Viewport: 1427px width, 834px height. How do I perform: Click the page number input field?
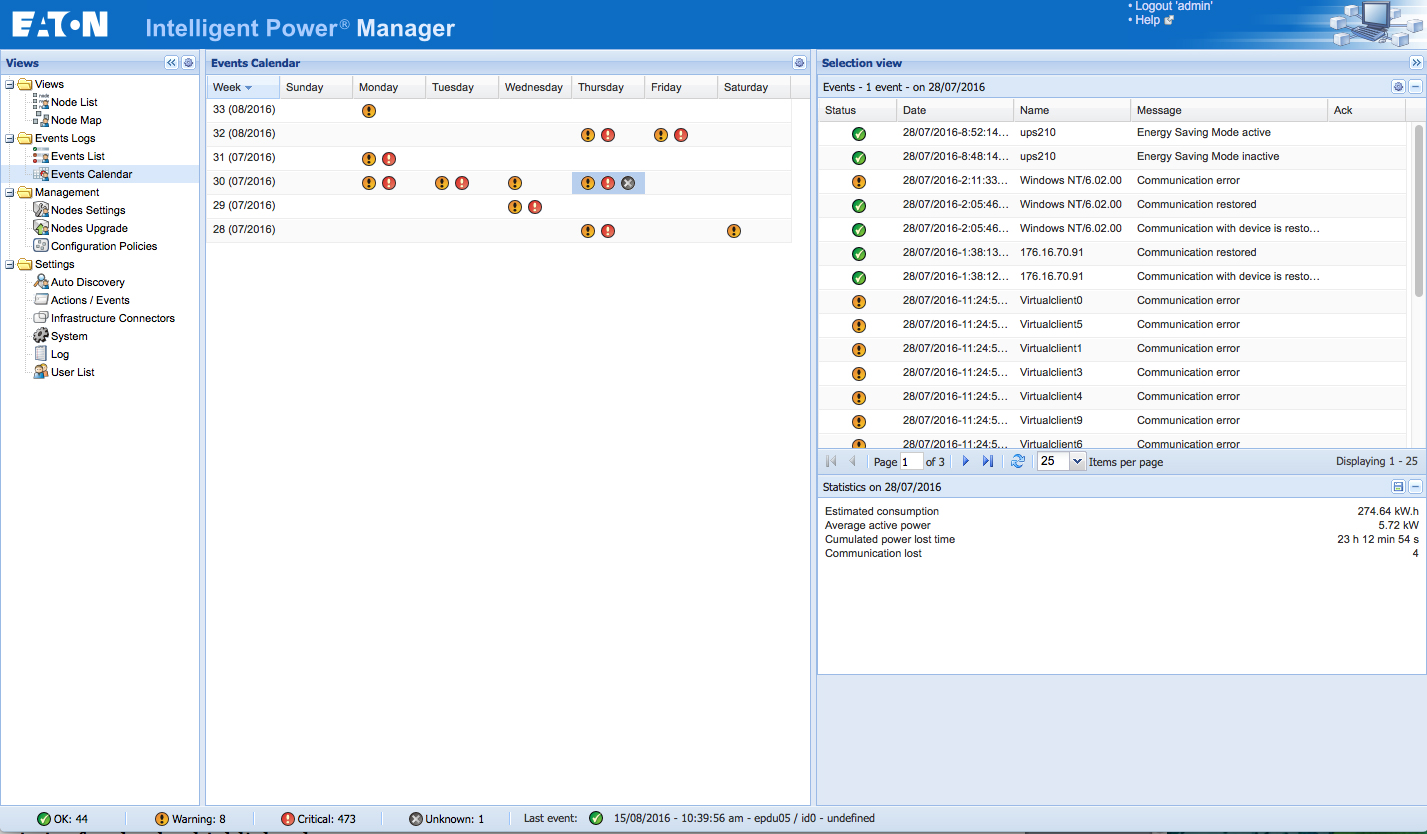pos(911,461)
